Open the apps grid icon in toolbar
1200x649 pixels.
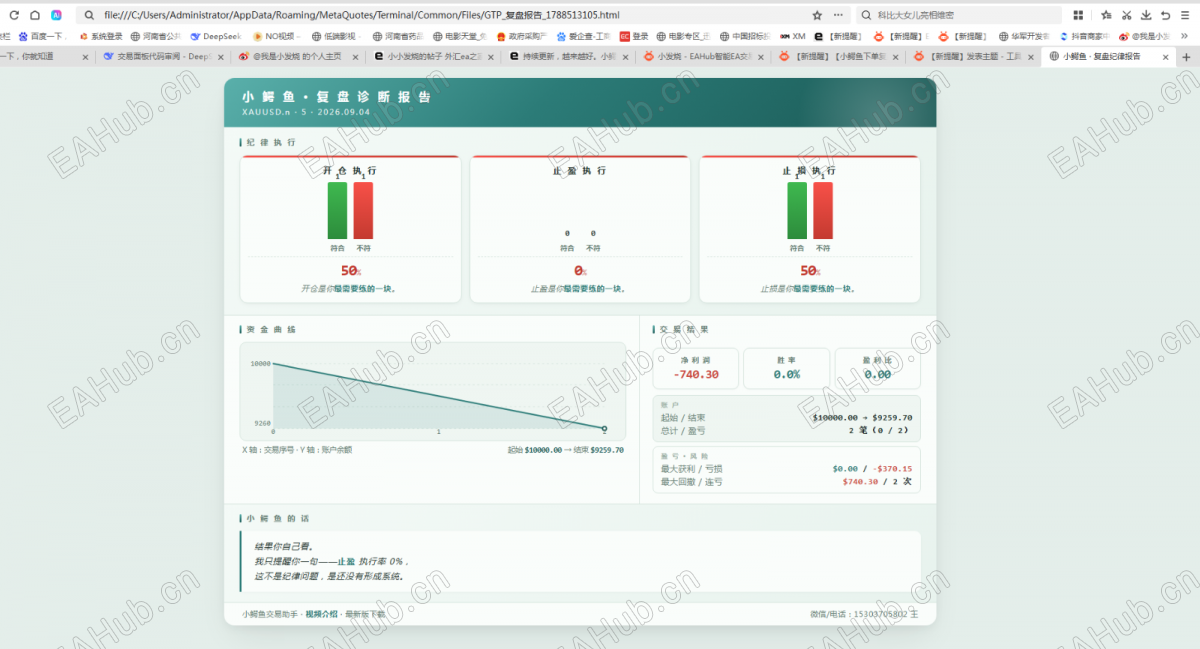(x=1078, y=15)
